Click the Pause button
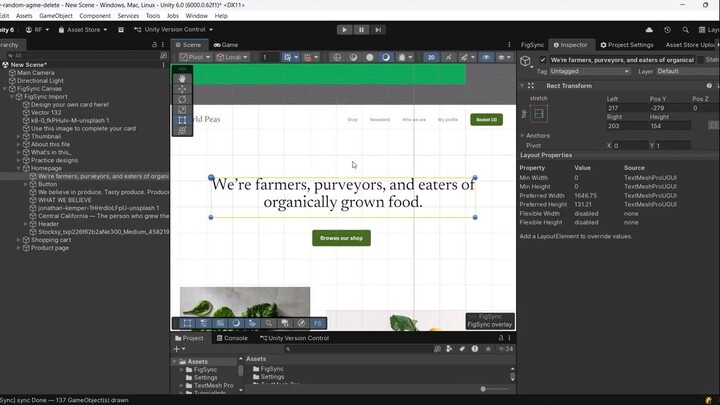 (361, 30)
